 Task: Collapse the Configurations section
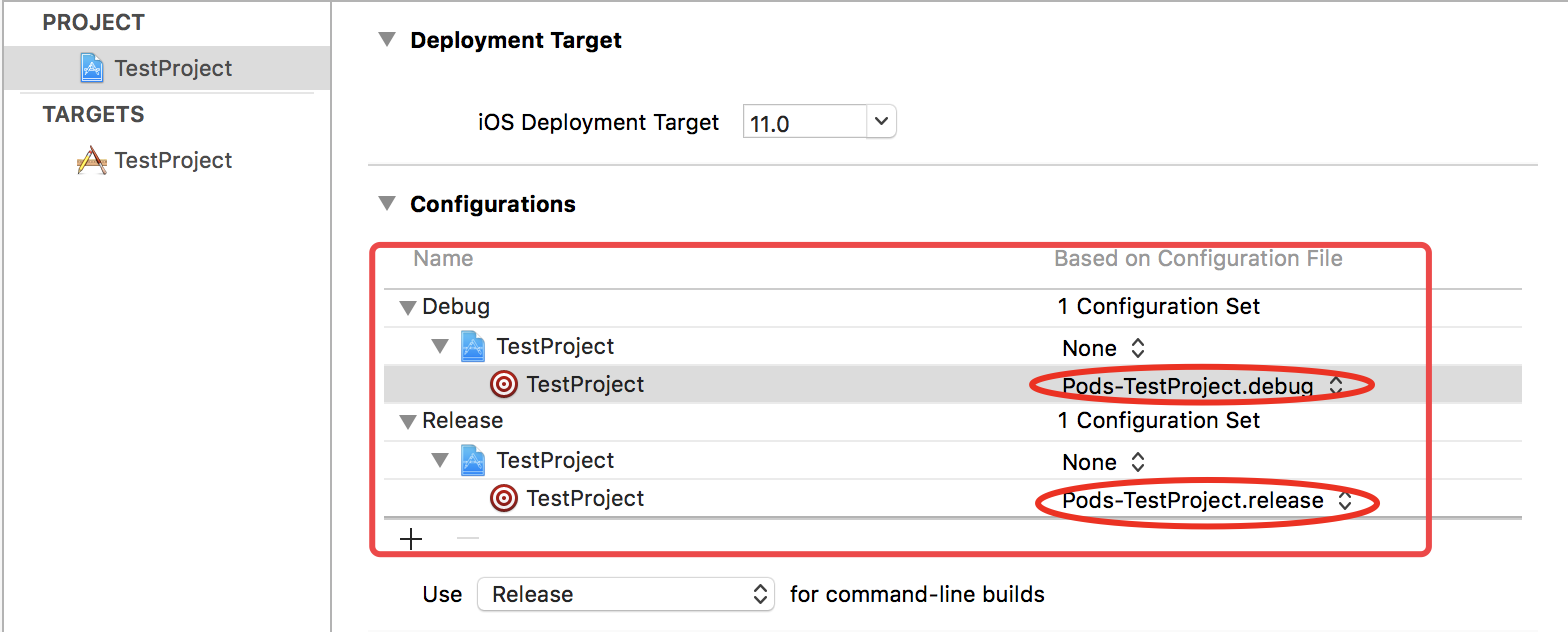(x=386, y=204)
